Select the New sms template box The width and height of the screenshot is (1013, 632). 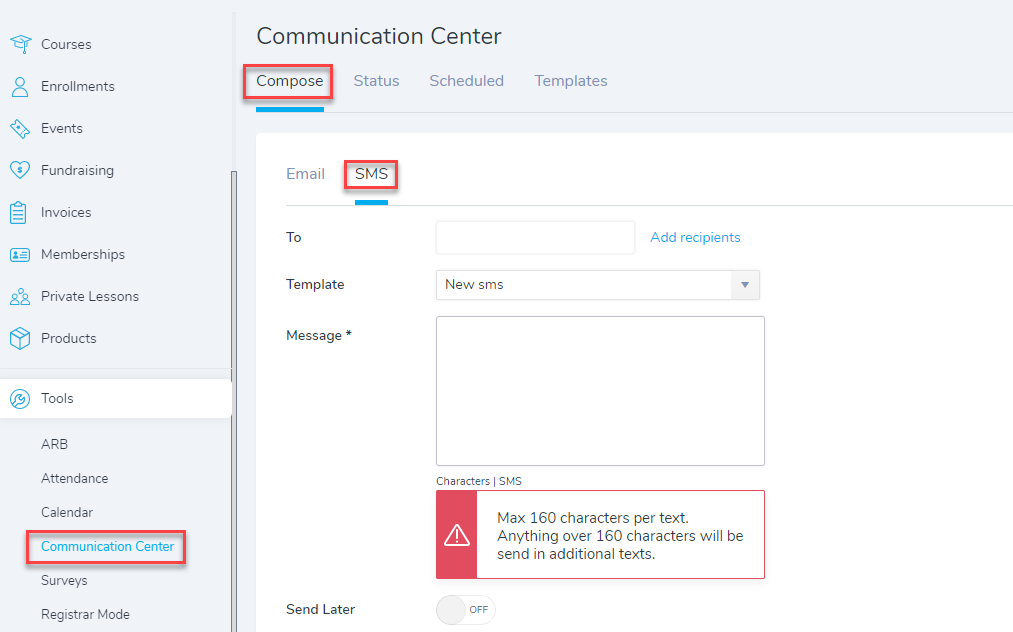pyautogui.click(x=598, y=285)
